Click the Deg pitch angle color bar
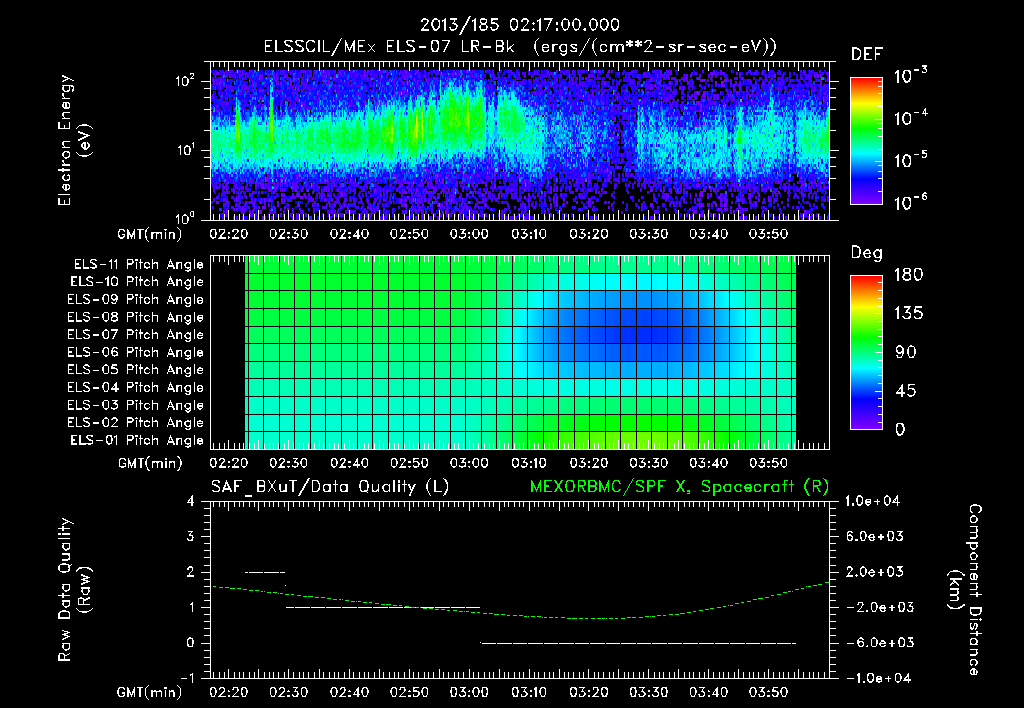The image size is (1024, 708). pyautogui.click(x=867, y=352)
